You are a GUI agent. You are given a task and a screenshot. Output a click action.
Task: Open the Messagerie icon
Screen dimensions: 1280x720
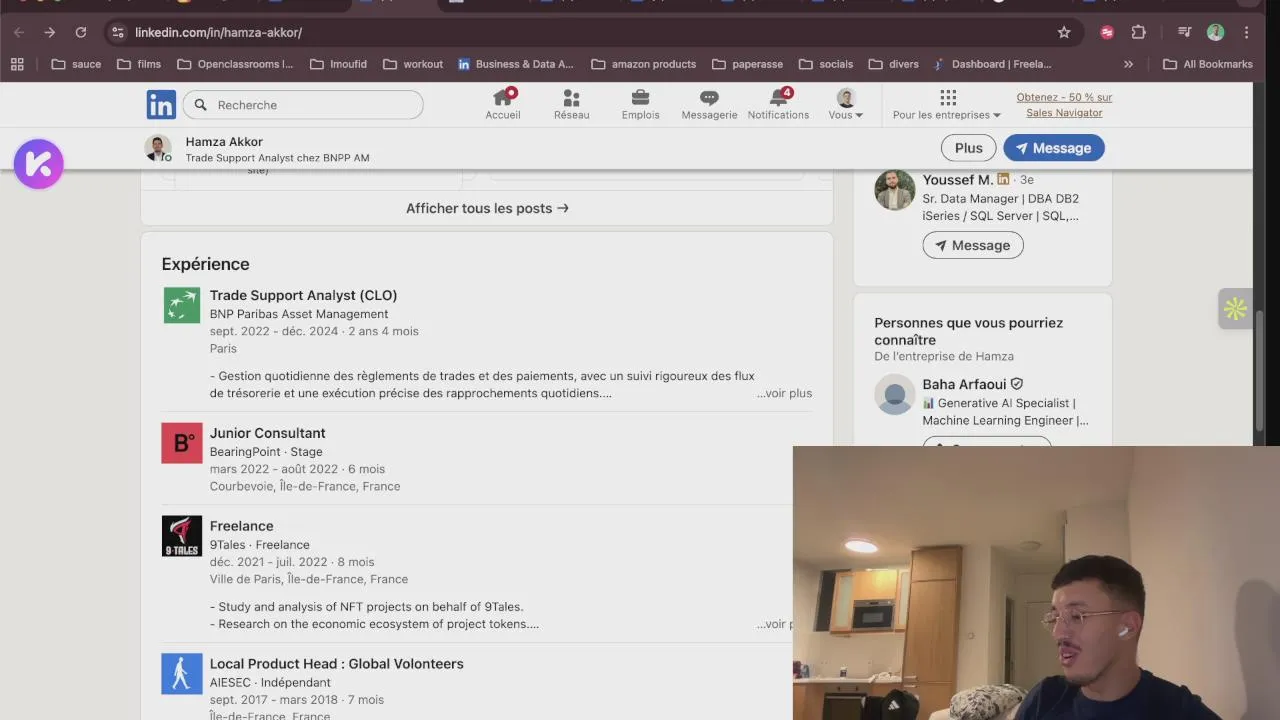(x=709, y=104)
